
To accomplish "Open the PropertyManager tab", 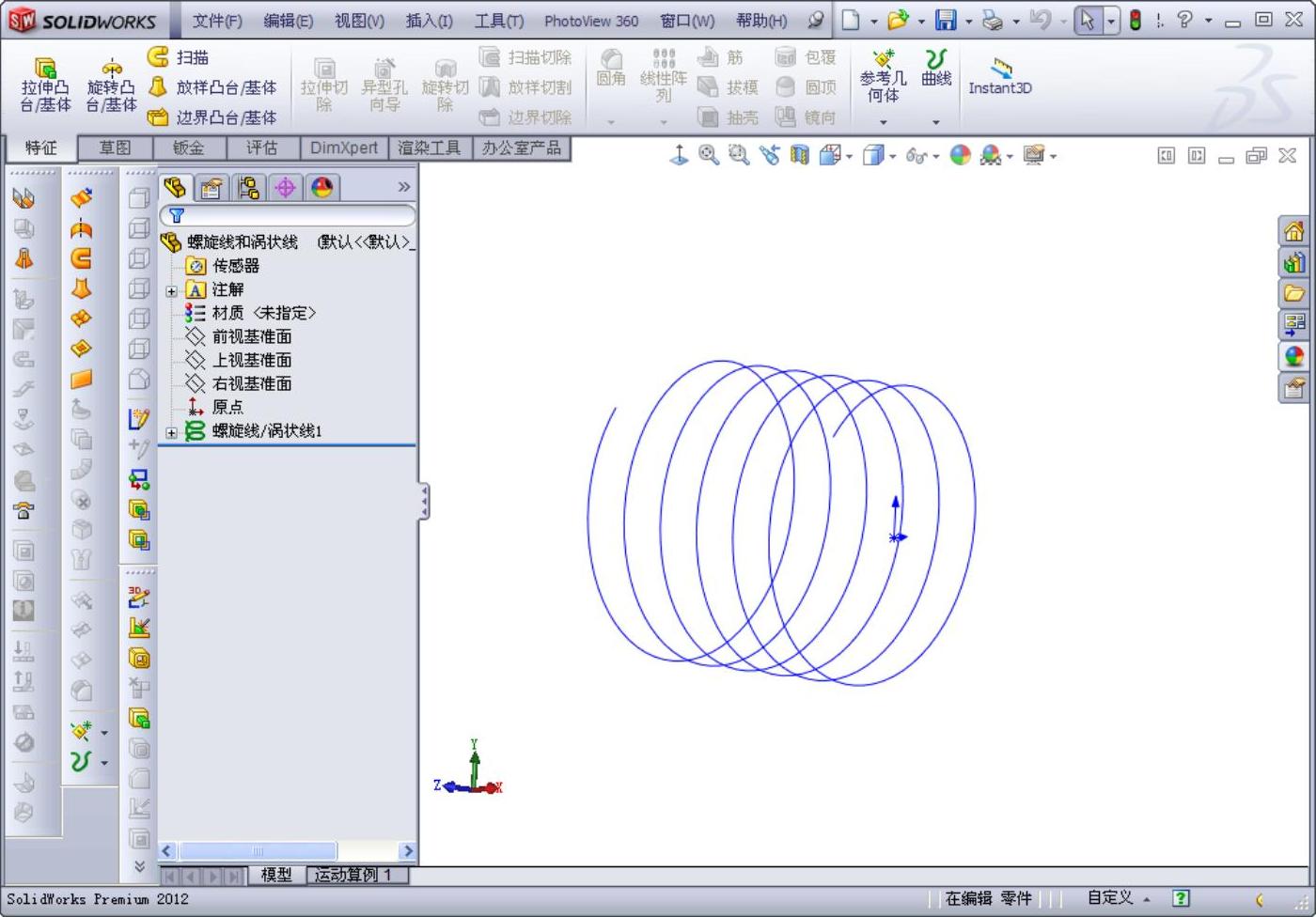I will (x=211, y=188).
